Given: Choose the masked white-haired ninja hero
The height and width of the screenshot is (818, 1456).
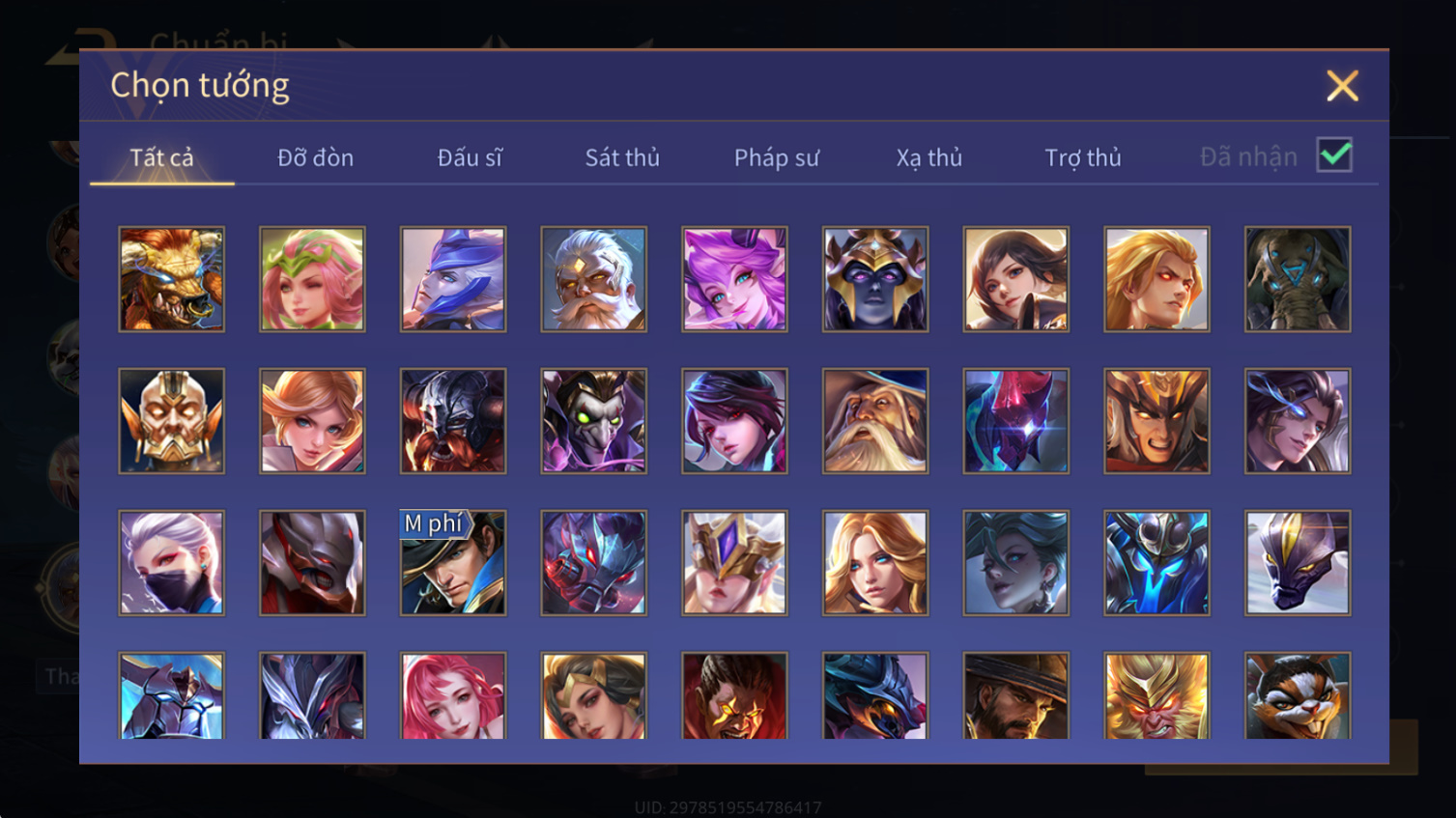Looking at the screenshot, I should pos(171,563).
